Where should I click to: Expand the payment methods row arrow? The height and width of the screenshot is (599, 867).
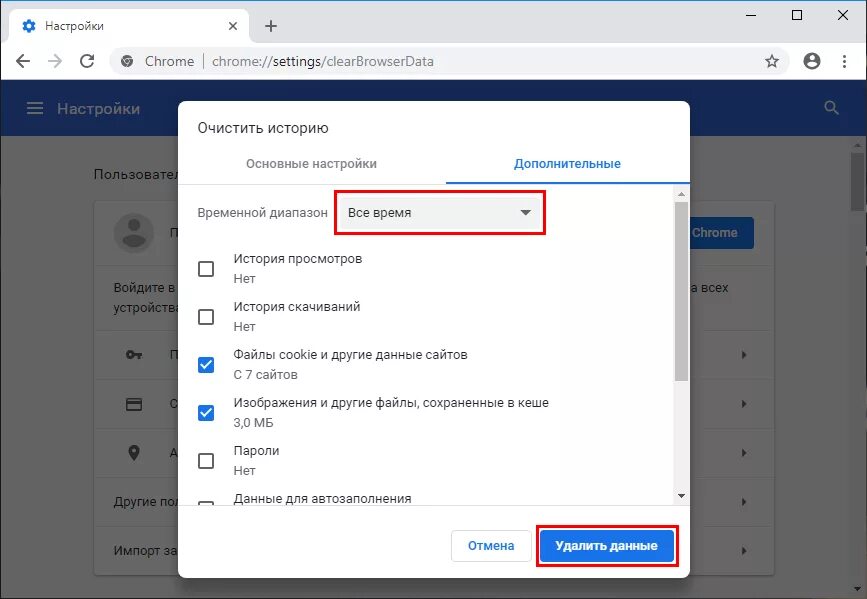pos(744,404)
